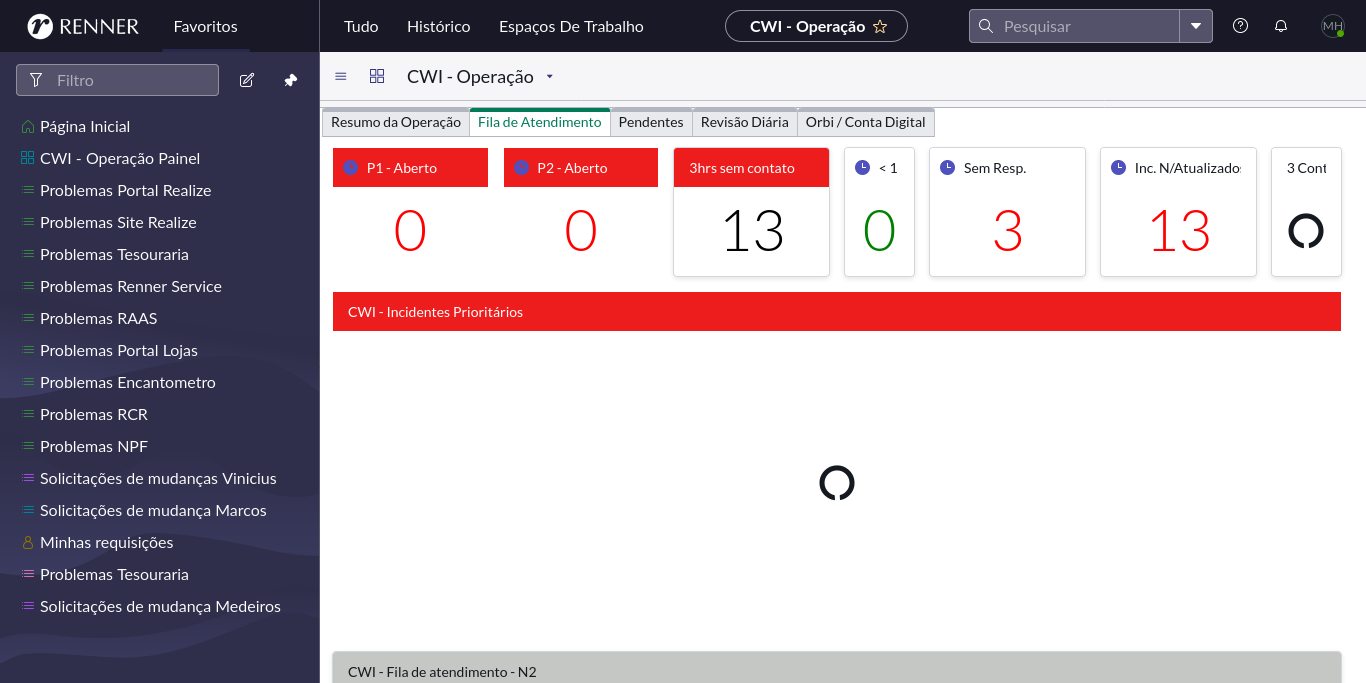Click the blue circle icon on P1 - Aberto
This screenshot has width=1366, height=683.
click(350, 168)
